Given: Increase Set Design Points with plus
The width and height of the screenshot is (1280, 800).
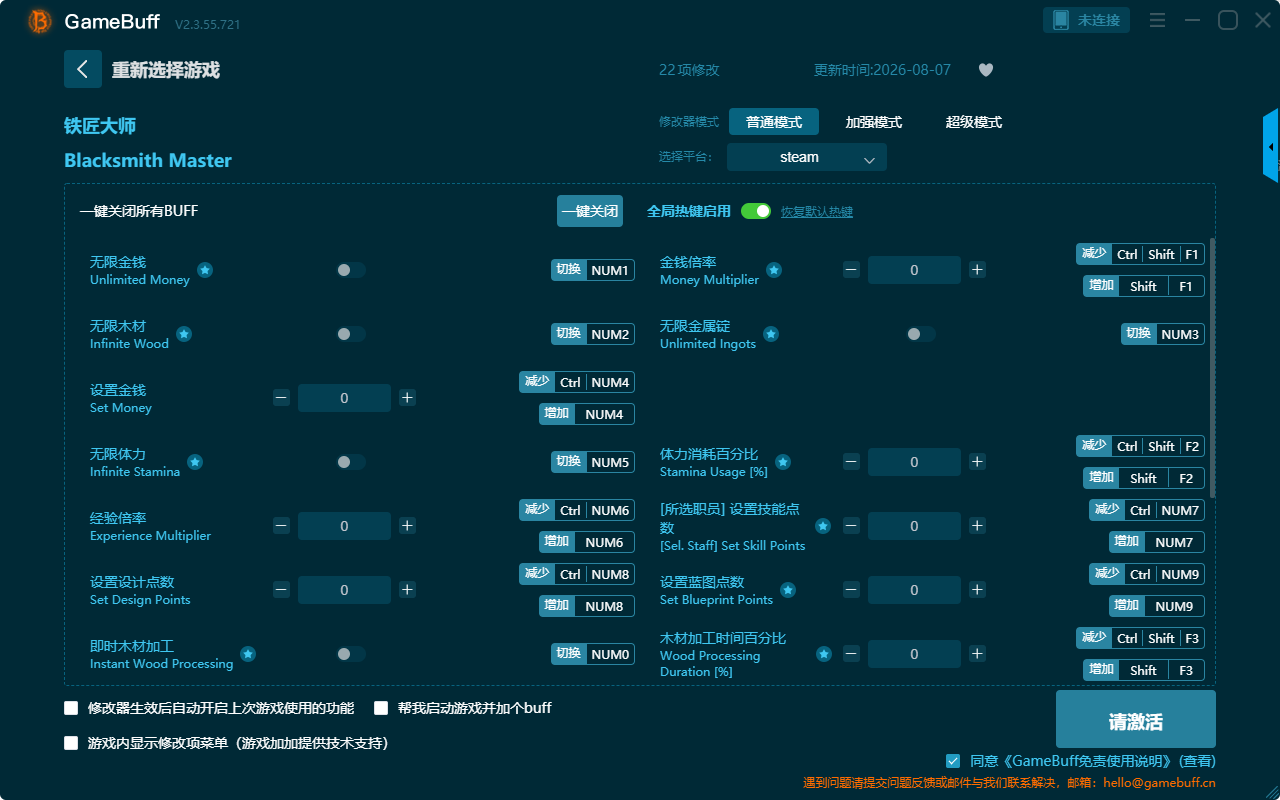Looking at the screenshot, I should pos(407,590).
